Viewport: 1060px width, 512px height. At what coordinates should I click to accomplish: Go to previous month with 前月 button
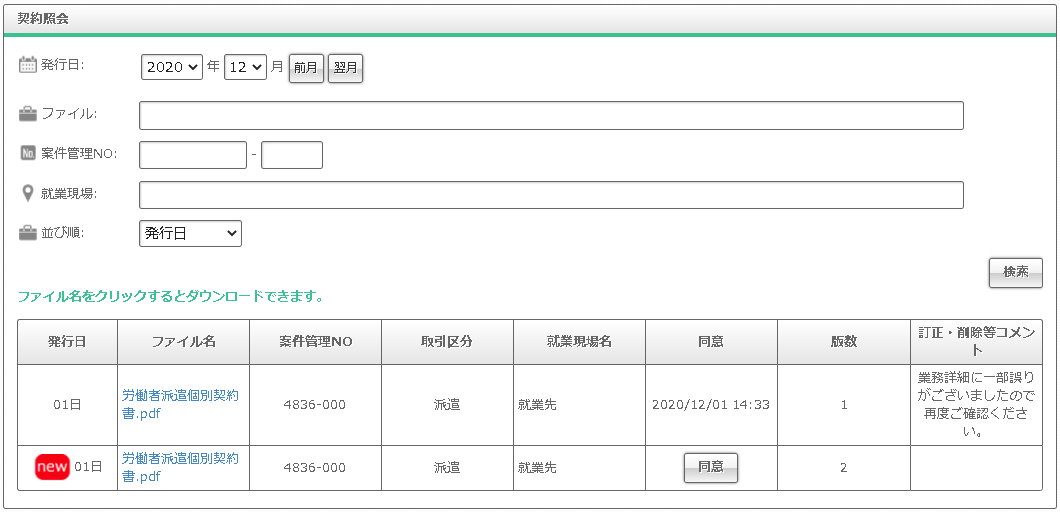pos(306,68)
